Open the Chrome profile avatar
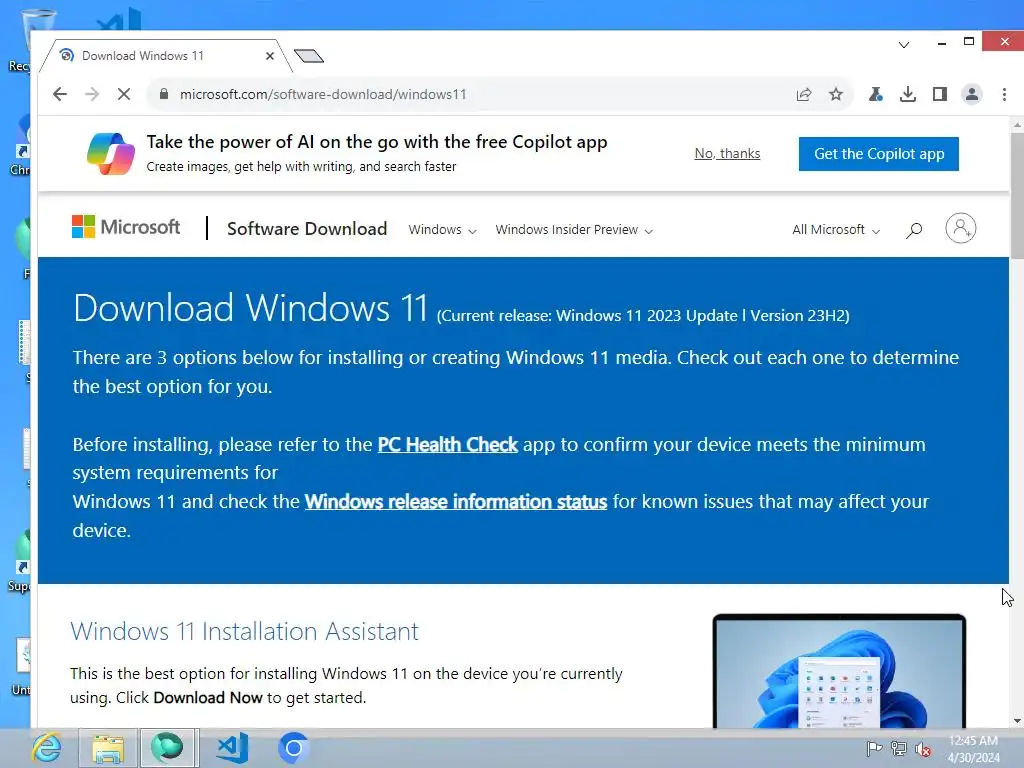This screenshot has width=1024, height=768. pyautogui.click(x=972, y=94)
